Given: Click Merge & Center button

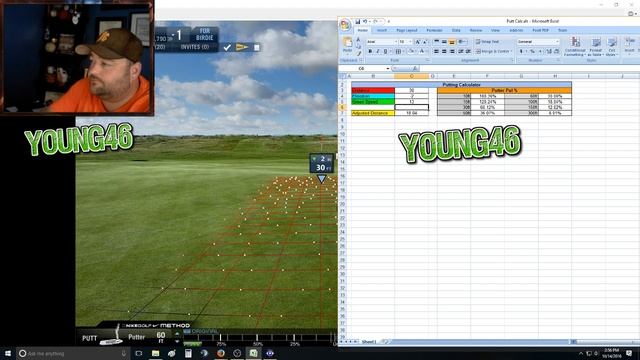Looking at the screenshot, I should pos(493,51).
